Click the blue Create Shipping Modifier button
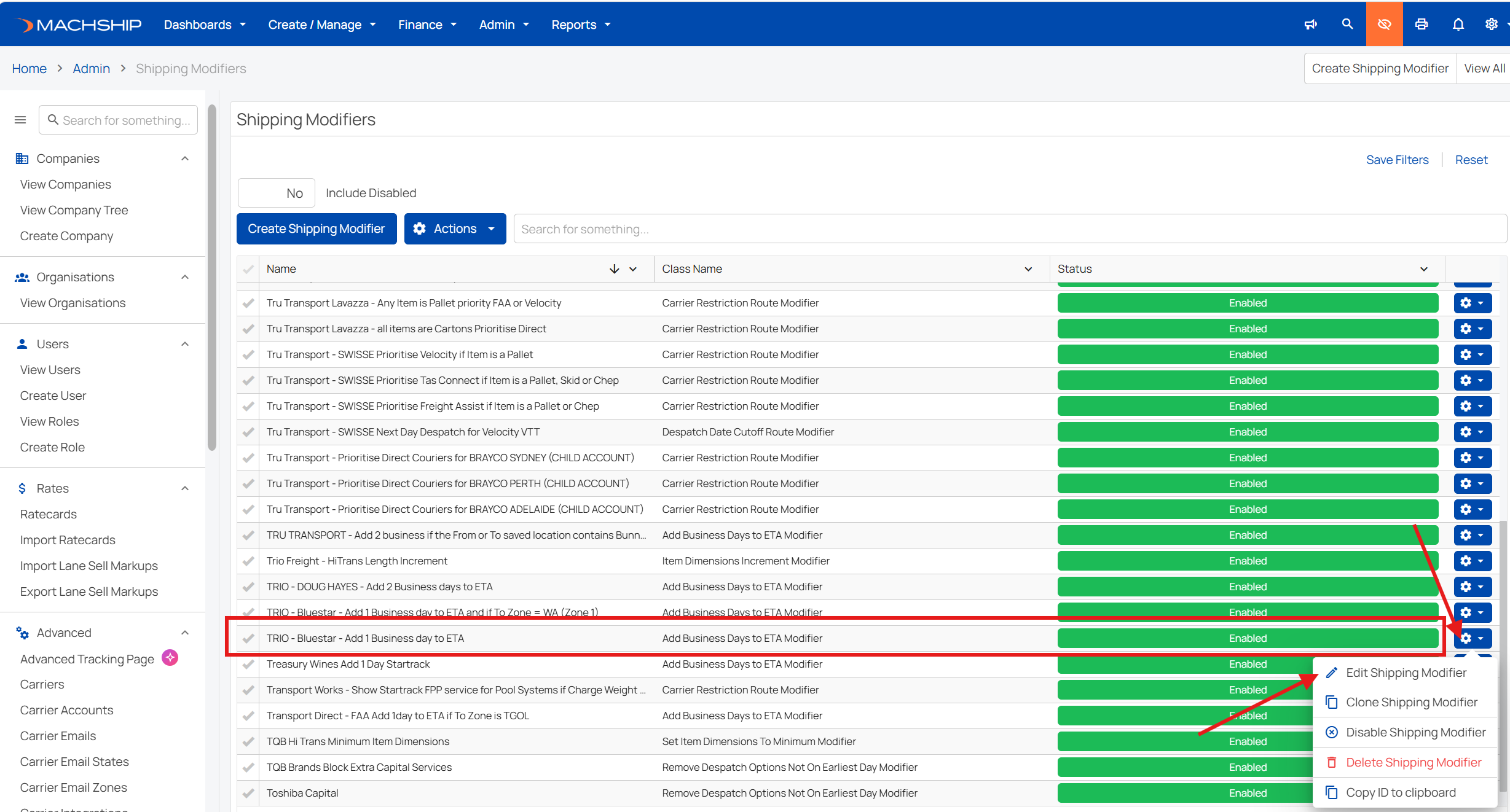The height and width of the screenshot is (812, 1510). [x=317, y=228]
